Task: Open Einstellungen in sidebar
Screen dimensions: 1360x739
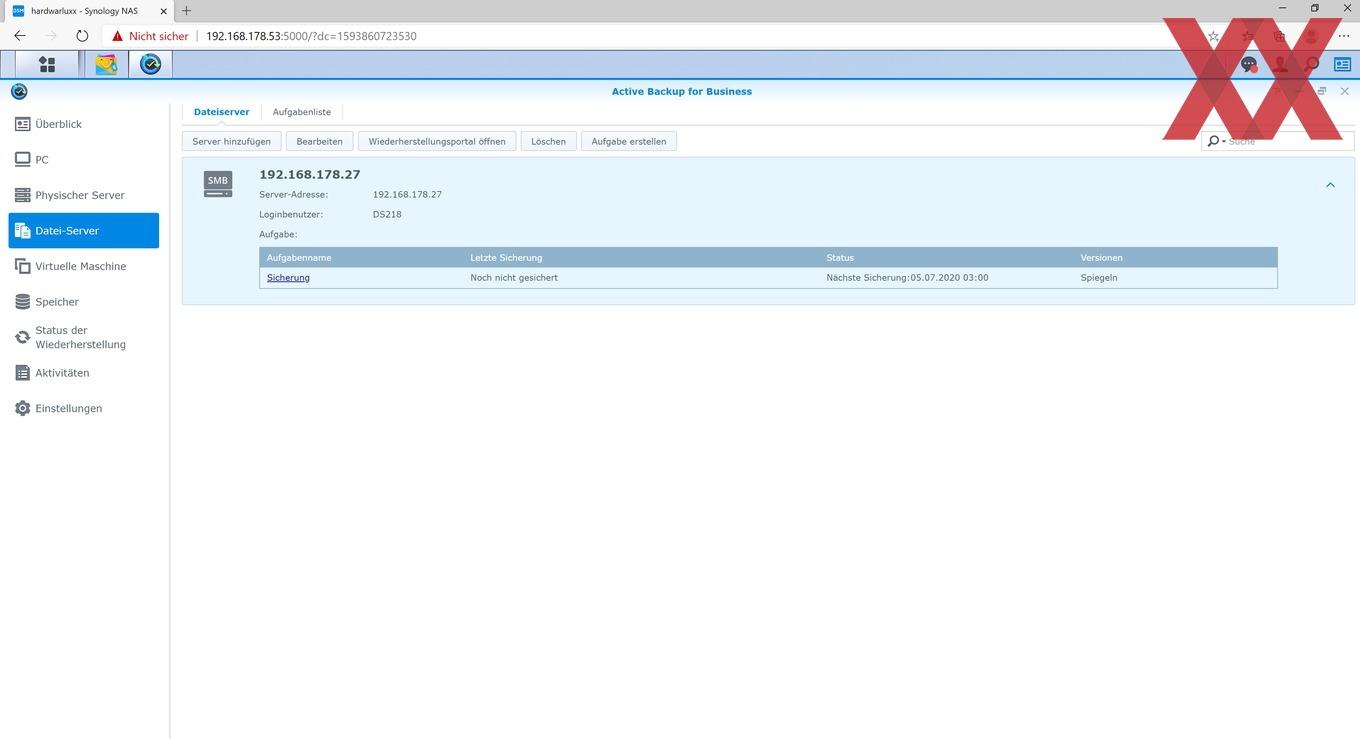Action: tap(84, 408)
